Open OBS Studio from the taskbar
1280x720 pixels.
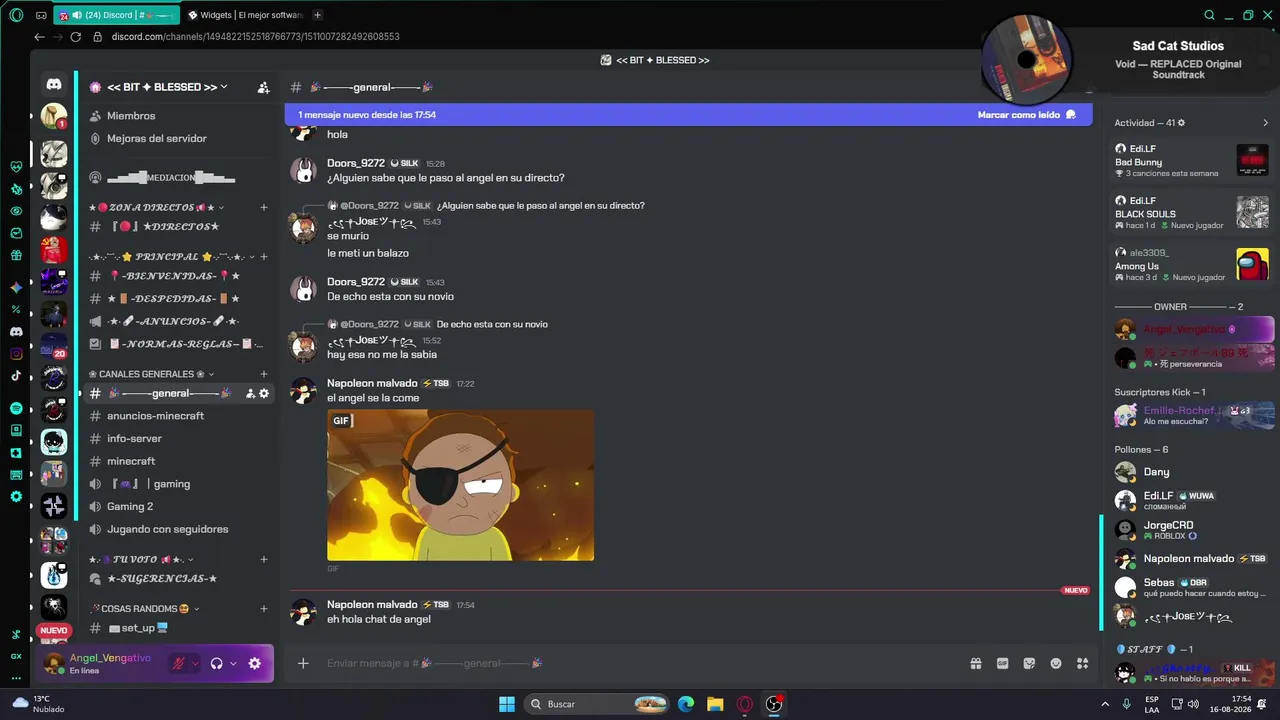(x=773, y=704)
